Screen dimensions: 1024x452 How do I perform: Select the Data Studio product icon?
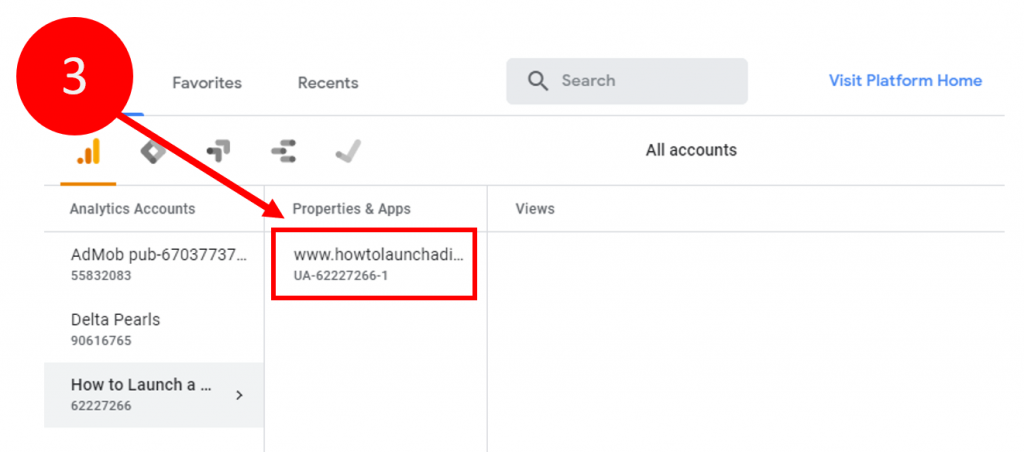pos(283,152)
